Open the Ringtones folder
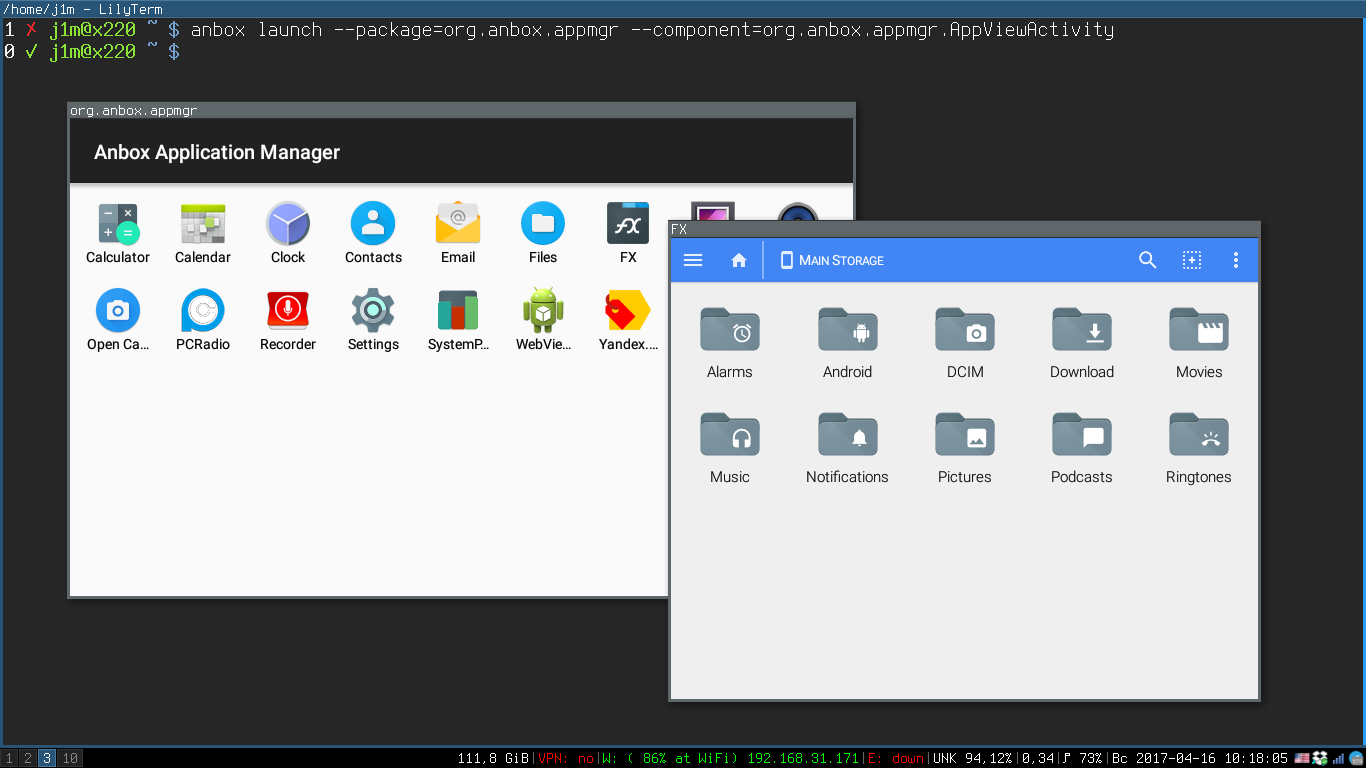This screenshot has height=768, width=1366. [1199, 448]
